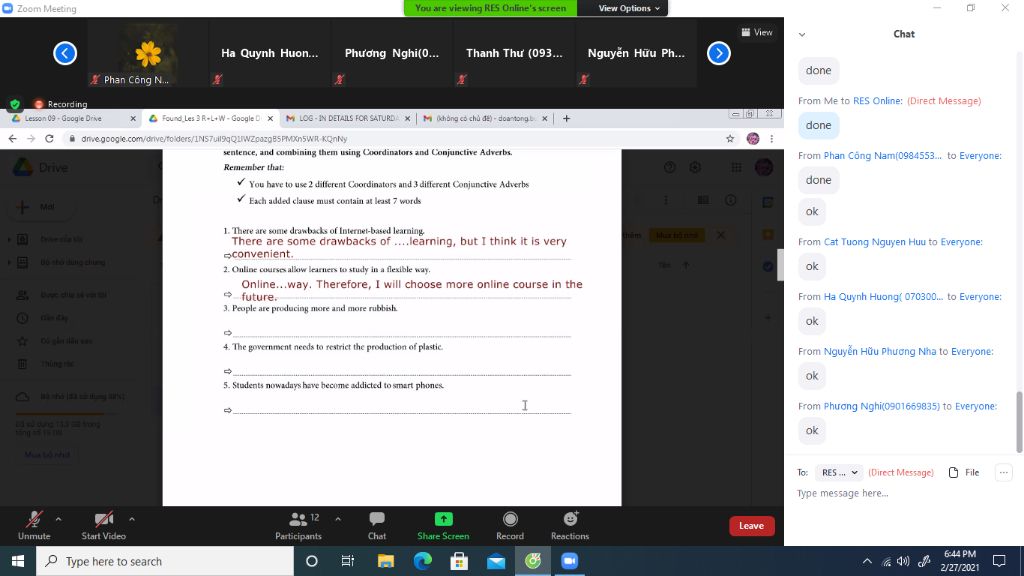
Task: Click the green encryption shield icon
Action: pos(15,104)
